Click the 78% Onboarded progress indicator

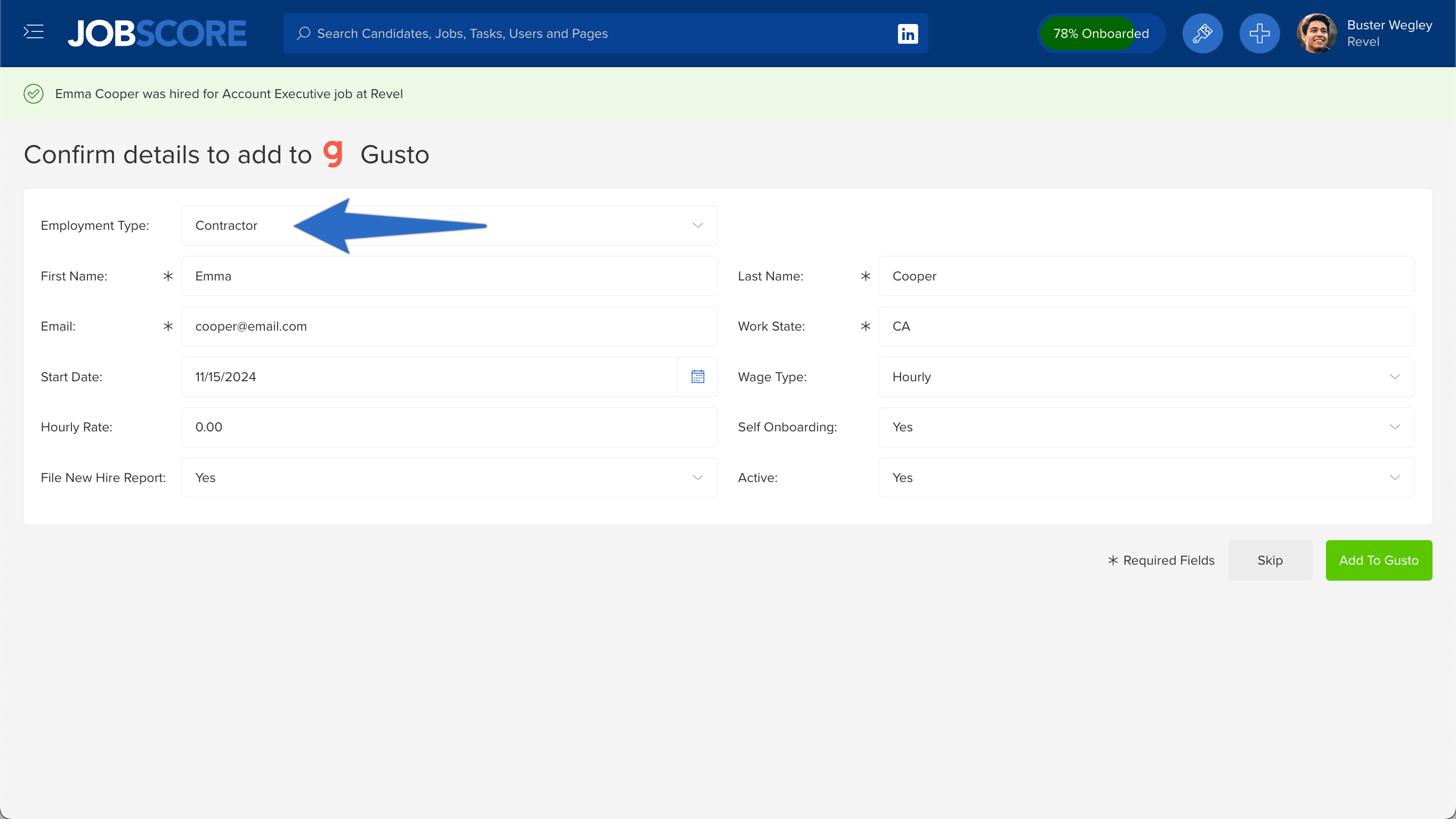(1101, 34)
